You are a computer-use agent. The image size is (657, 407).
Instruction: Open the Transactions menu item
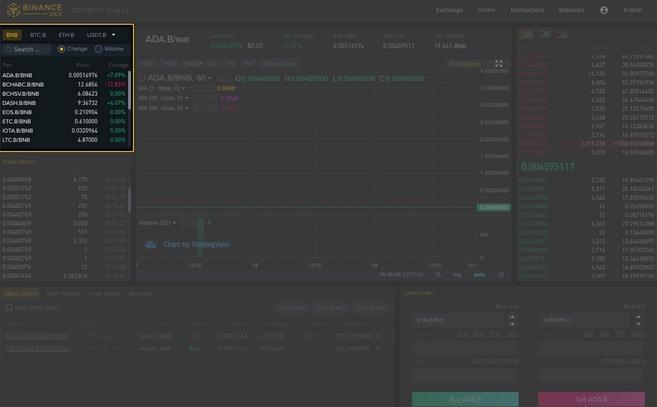pos(527,10)
